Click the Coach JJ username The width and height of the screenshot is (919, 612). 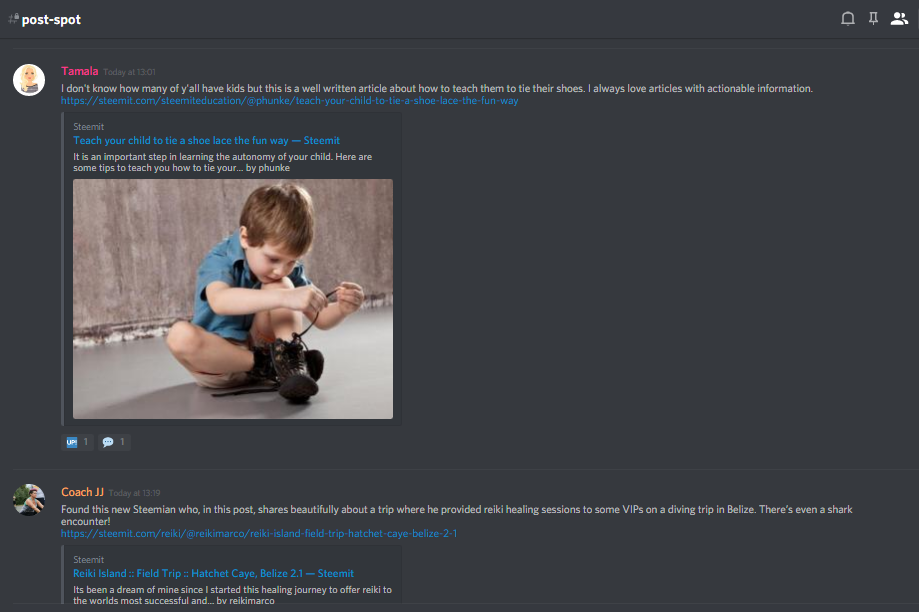(82, 492)
